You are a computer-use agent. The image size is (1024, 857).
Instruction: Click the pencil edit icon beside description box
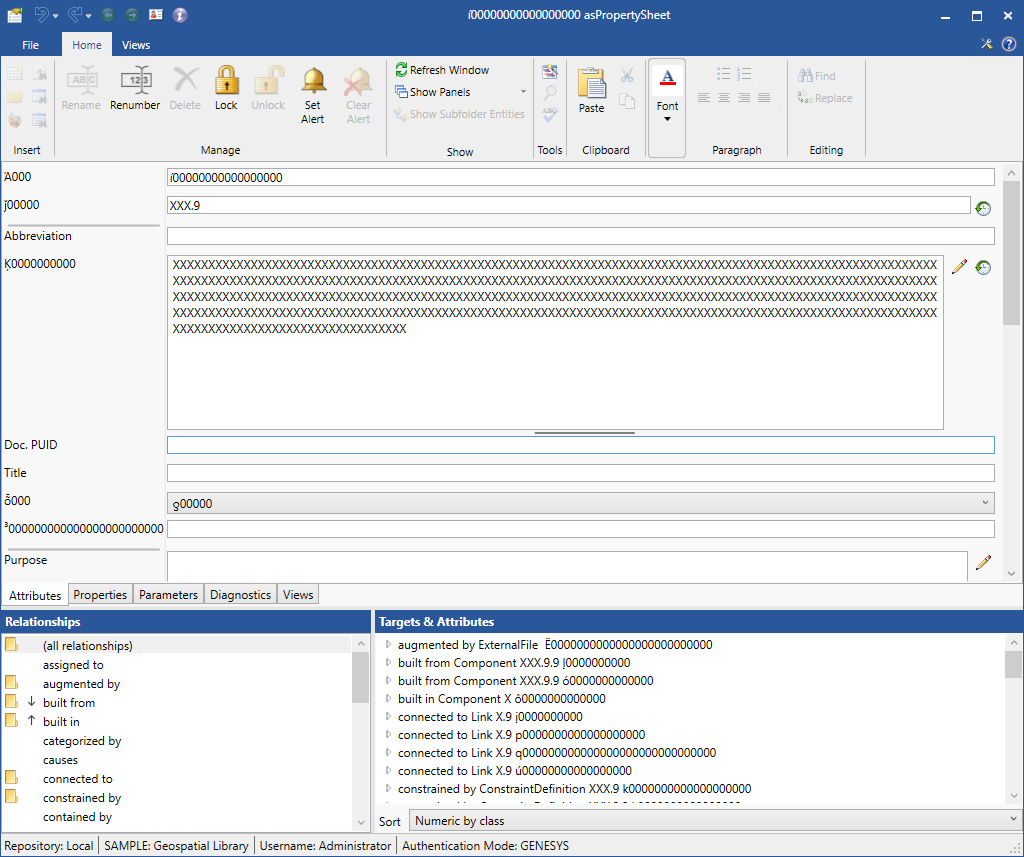tap(959, 267)
